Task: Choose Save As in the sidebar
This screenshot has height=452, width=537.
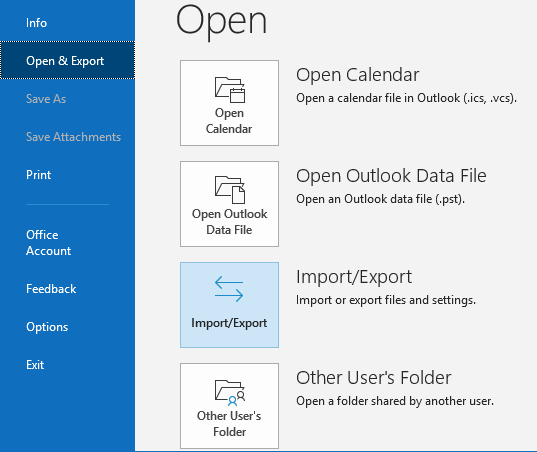Action: [x=46, y=99]
